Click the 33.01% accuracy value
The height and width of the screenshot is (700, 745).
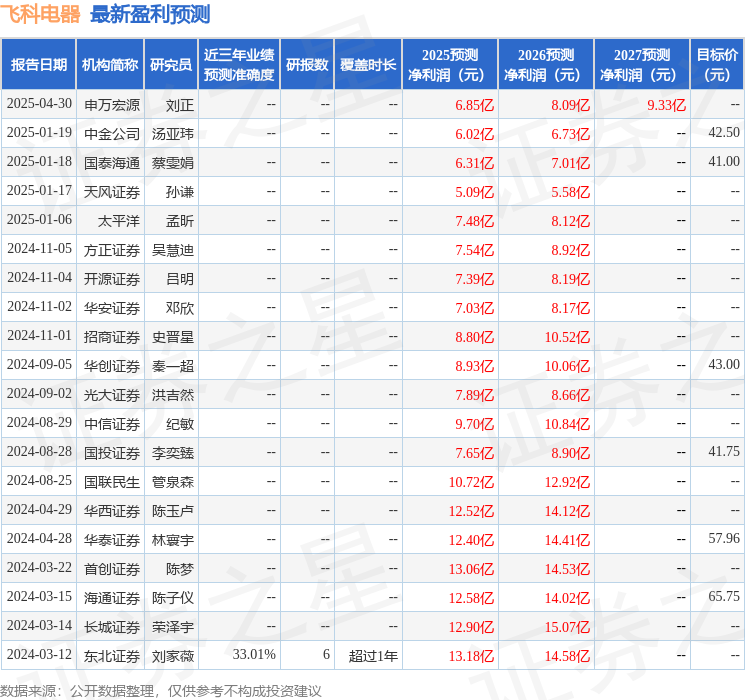pos(254,654)
